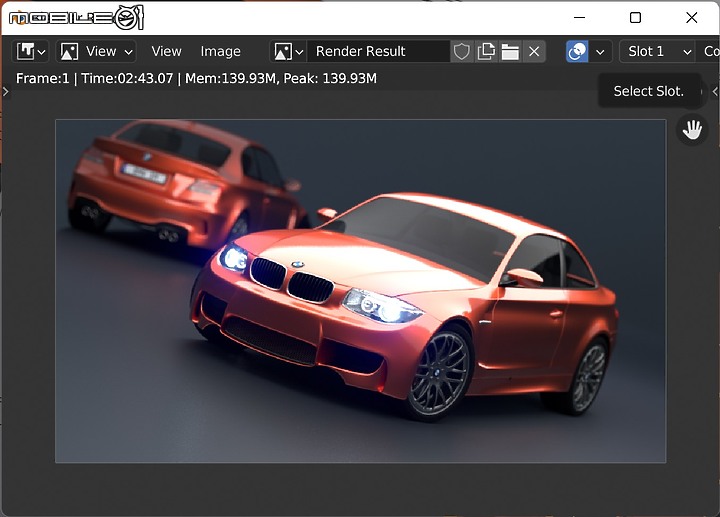Open image file with folder icon
The image size is (720, 517).
510,51
